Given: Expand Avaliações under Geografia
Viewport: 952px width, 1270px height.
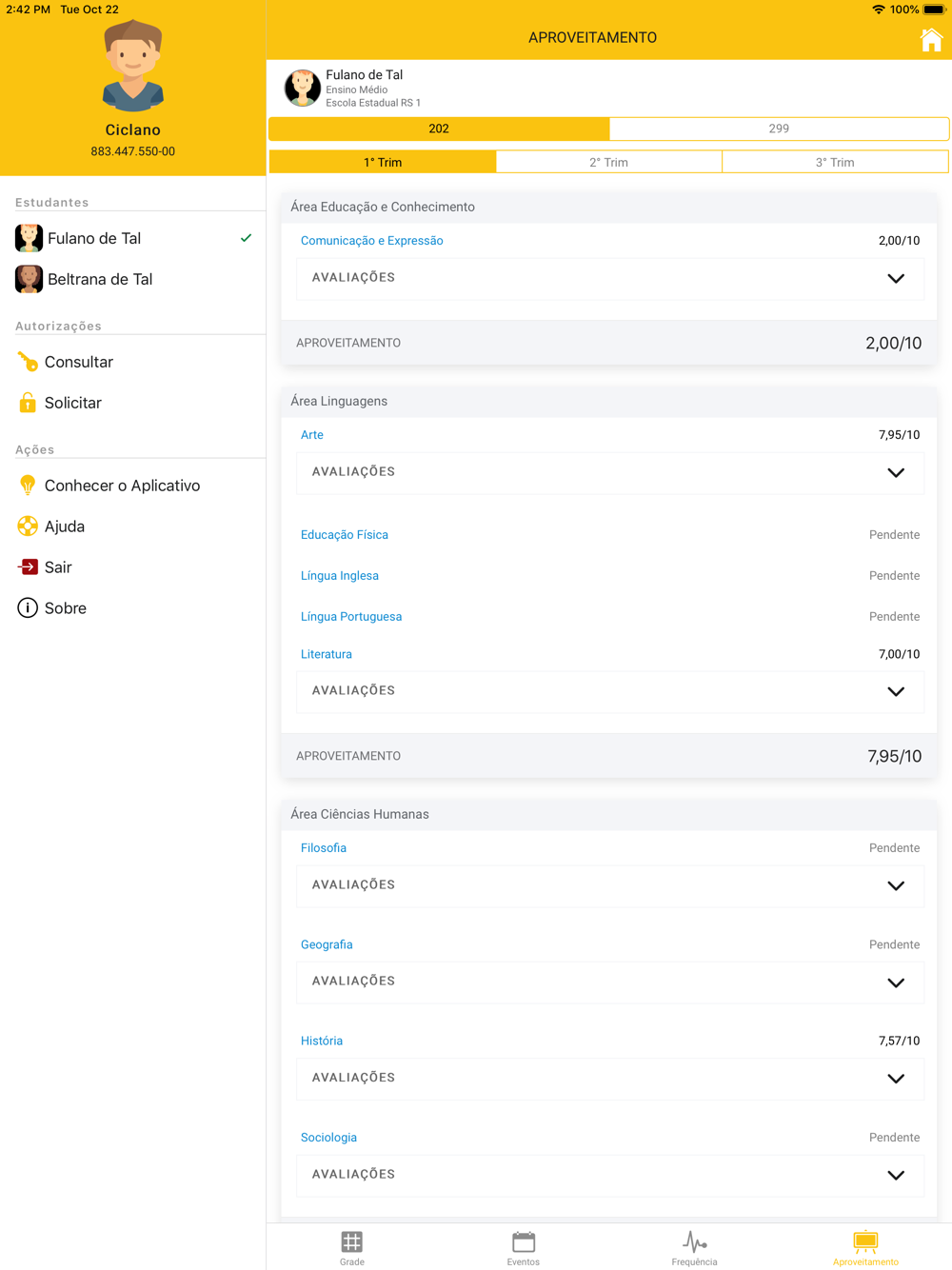Looking at the screenshot, I should [610, 982].
